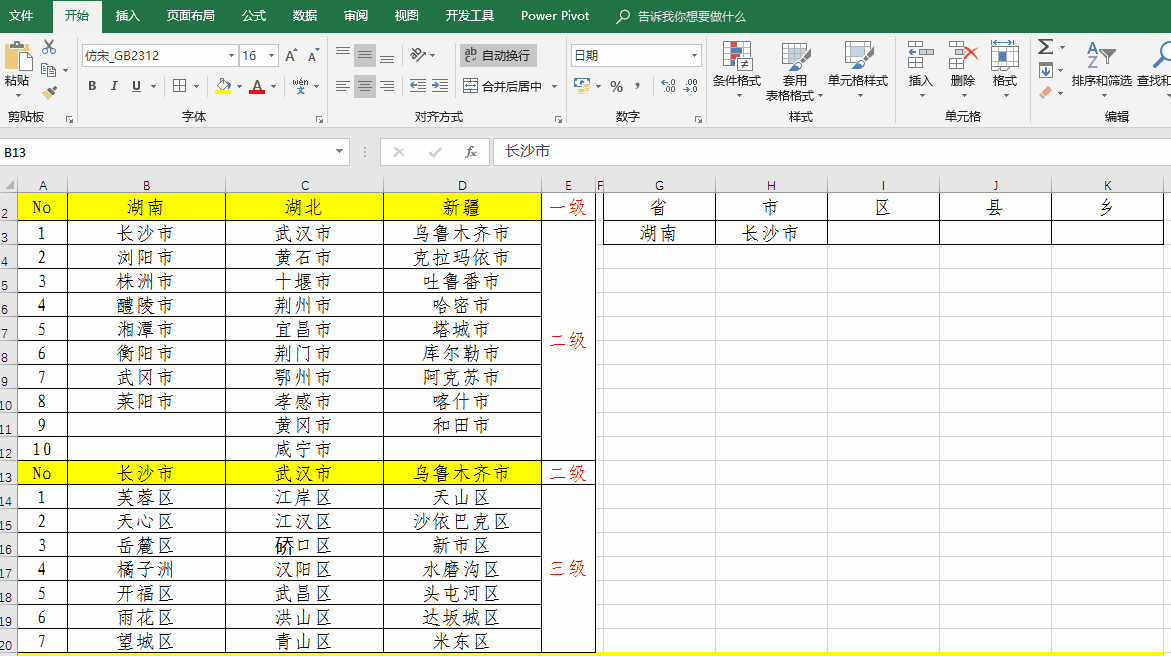This screenshot has width=1171, height=656.
Task: Decrease decimal places icon
Action: click(691, 87)
